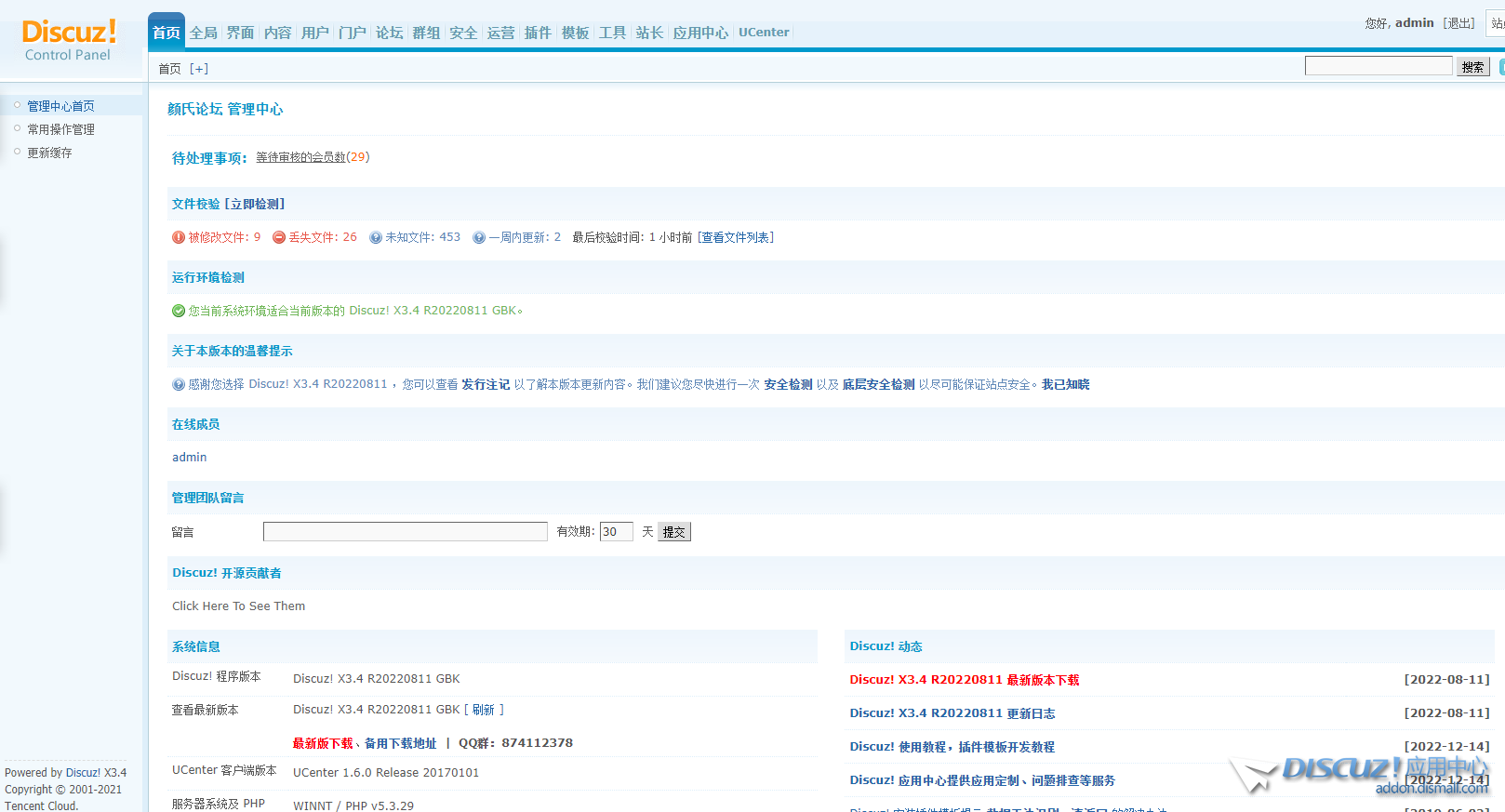Open the 模板 menu
Viewport: 1505px width, 812px height.
tap(576, 33)
